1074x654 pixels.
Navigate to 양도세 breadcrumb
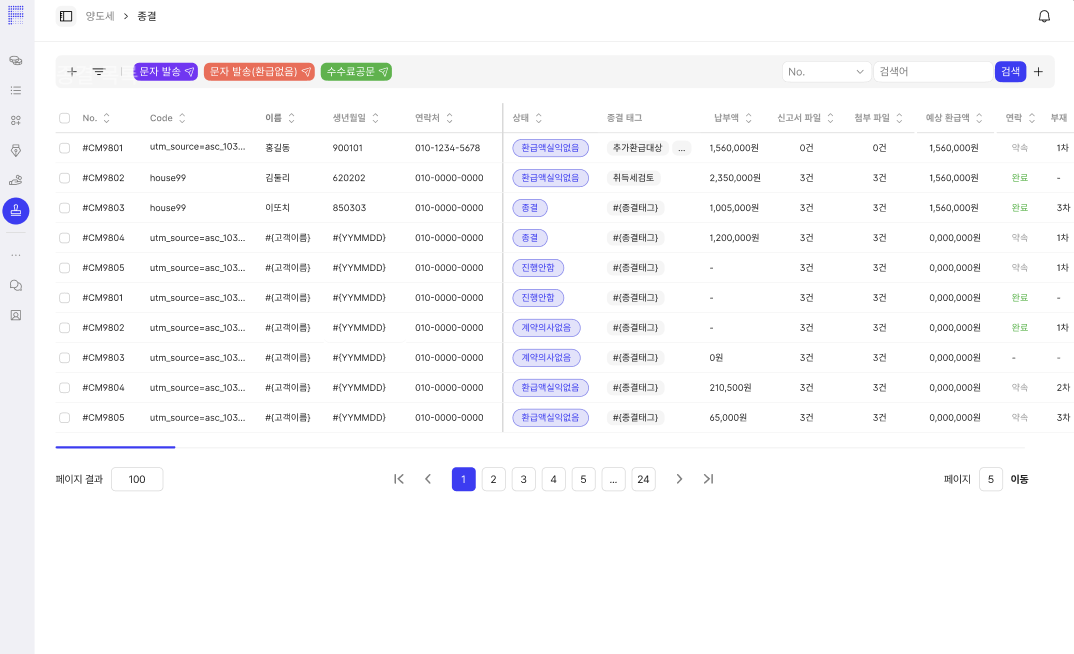pyautogui.click(x=100, y=16)
